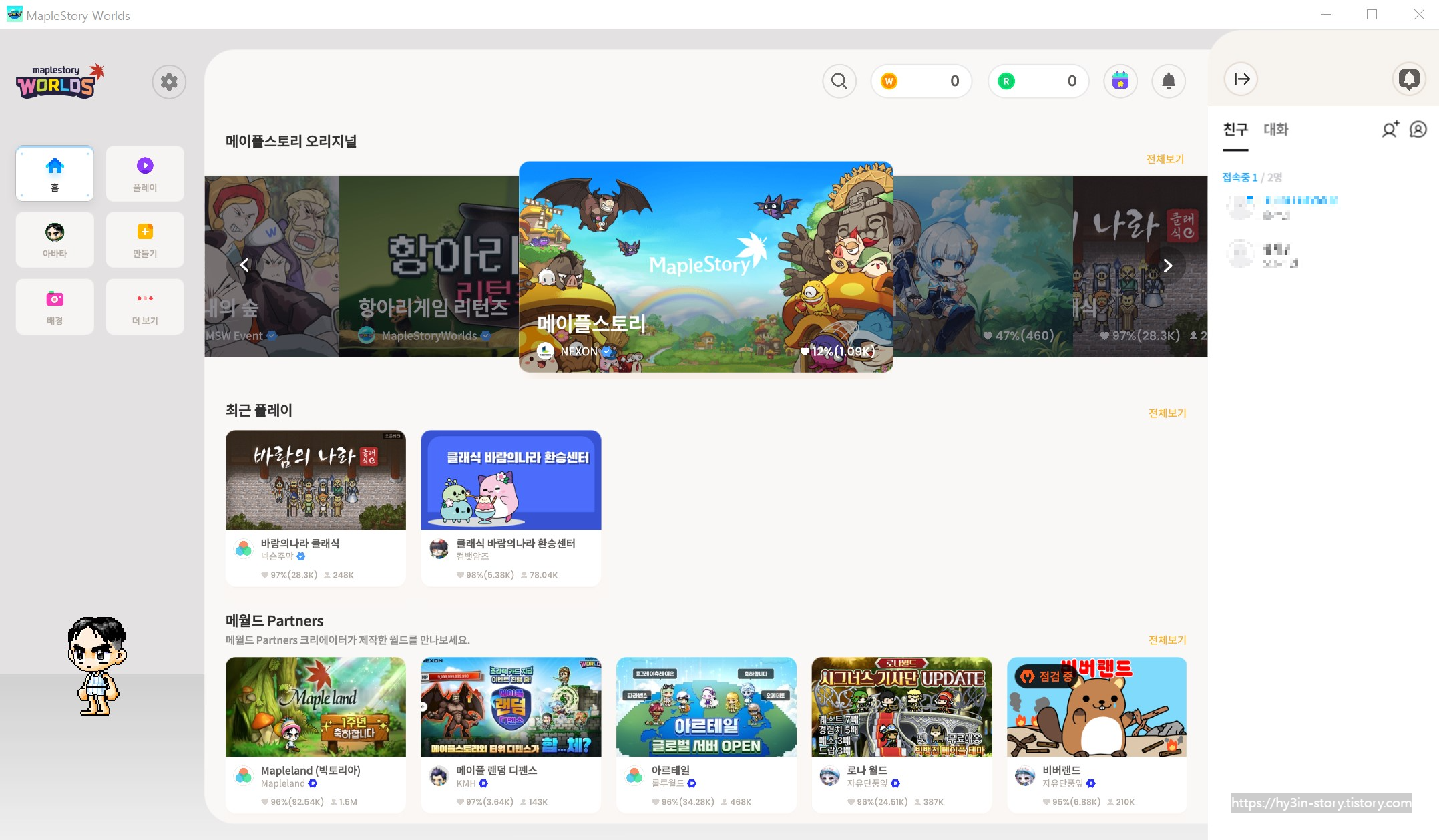Viewport: 1439px width, 840px height.
Task: Show previous carousel banner with left arrow
Action: (244, 266)
